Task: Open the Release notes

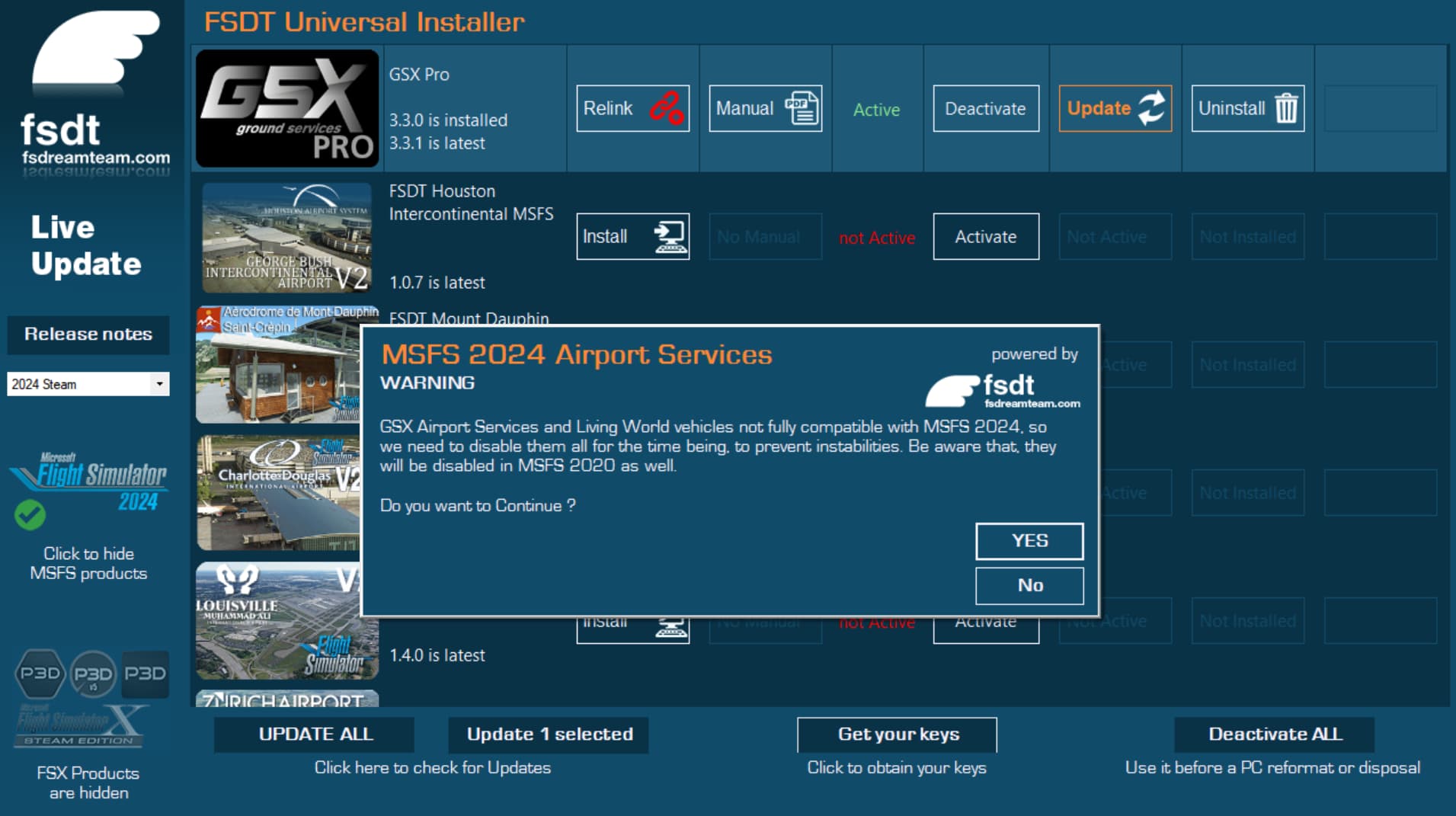Action: (x=88, y=334)
